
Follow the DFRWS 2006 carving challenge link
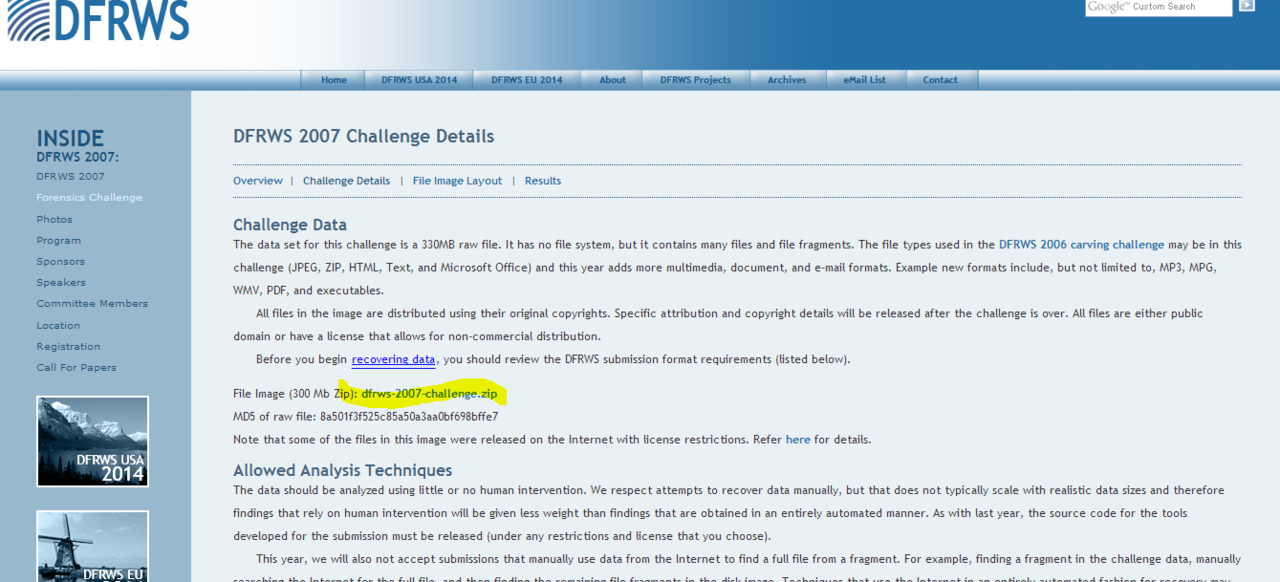tap(1081, 244)
